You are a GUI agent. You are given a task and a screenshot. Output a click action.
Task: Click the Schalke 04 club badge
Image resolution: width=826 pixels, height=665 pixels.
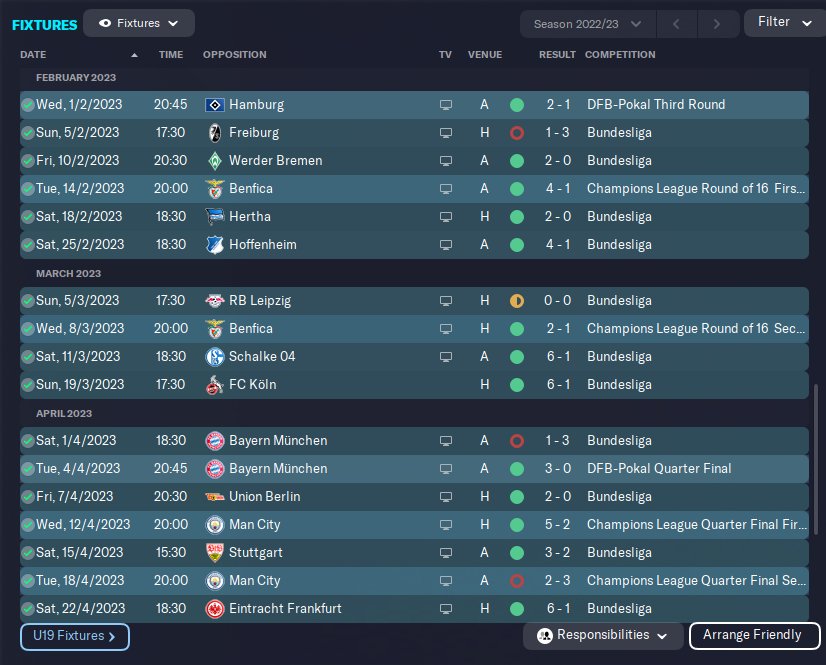click(x=214, y=356)
